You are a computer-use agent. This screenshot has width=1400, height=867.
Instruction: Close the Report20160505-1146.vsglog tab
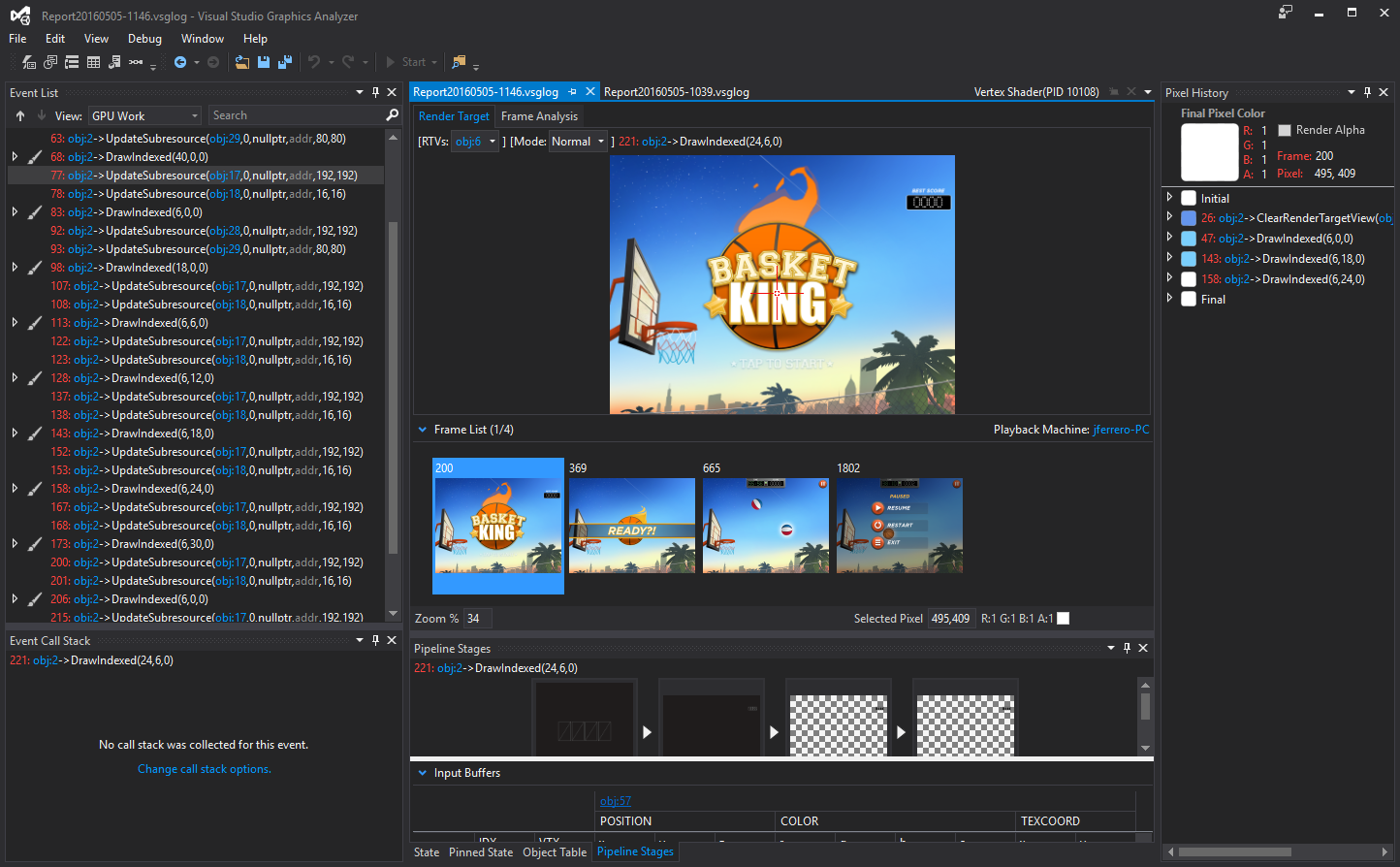click(589, 91)
